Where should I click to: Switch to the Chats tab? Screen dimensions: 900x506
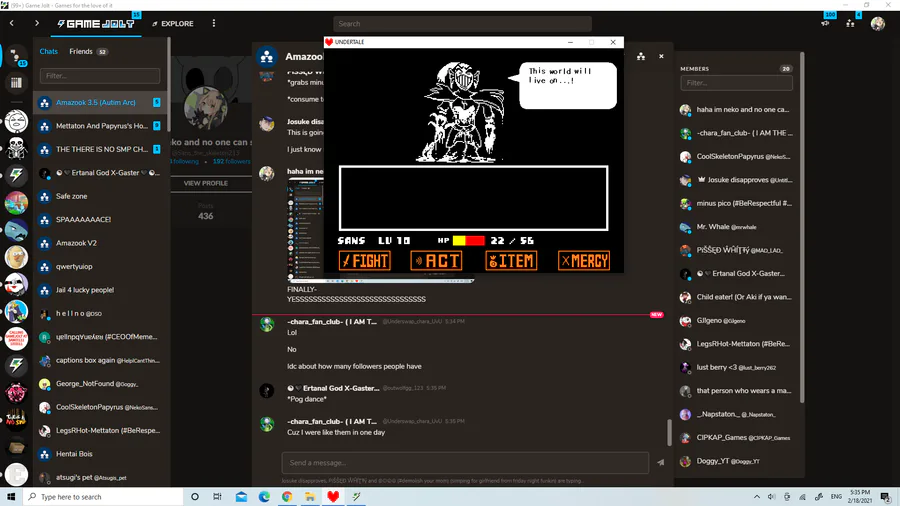tap(48, 51)
